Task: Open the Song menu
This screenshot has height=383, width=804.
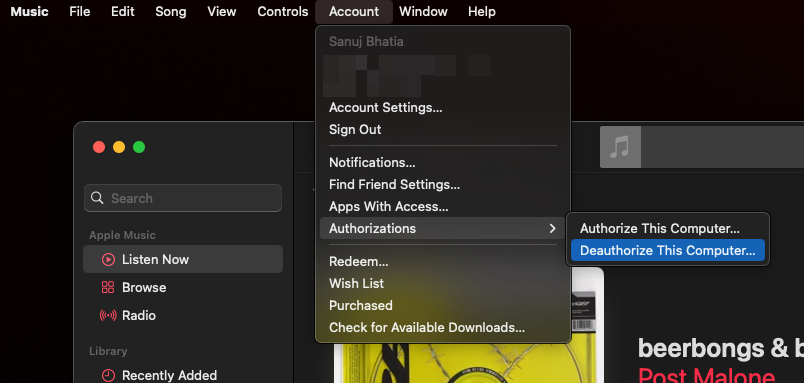Action: tap(171, 11)
